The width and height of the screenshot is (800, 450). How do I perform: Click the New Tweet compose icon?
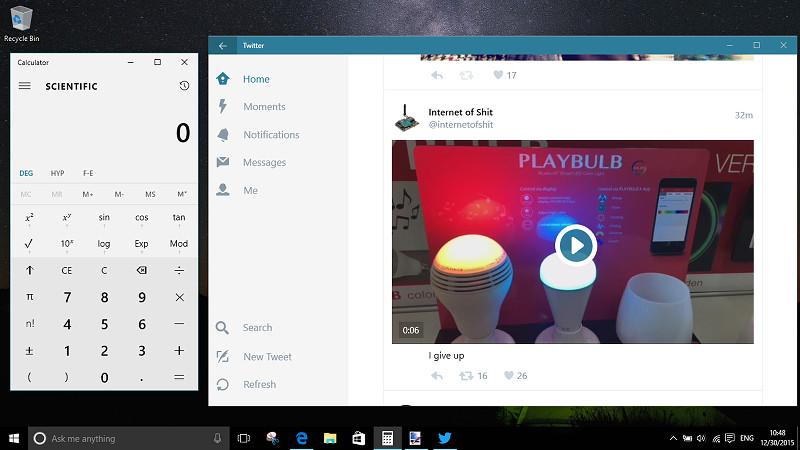pos(222,356)
